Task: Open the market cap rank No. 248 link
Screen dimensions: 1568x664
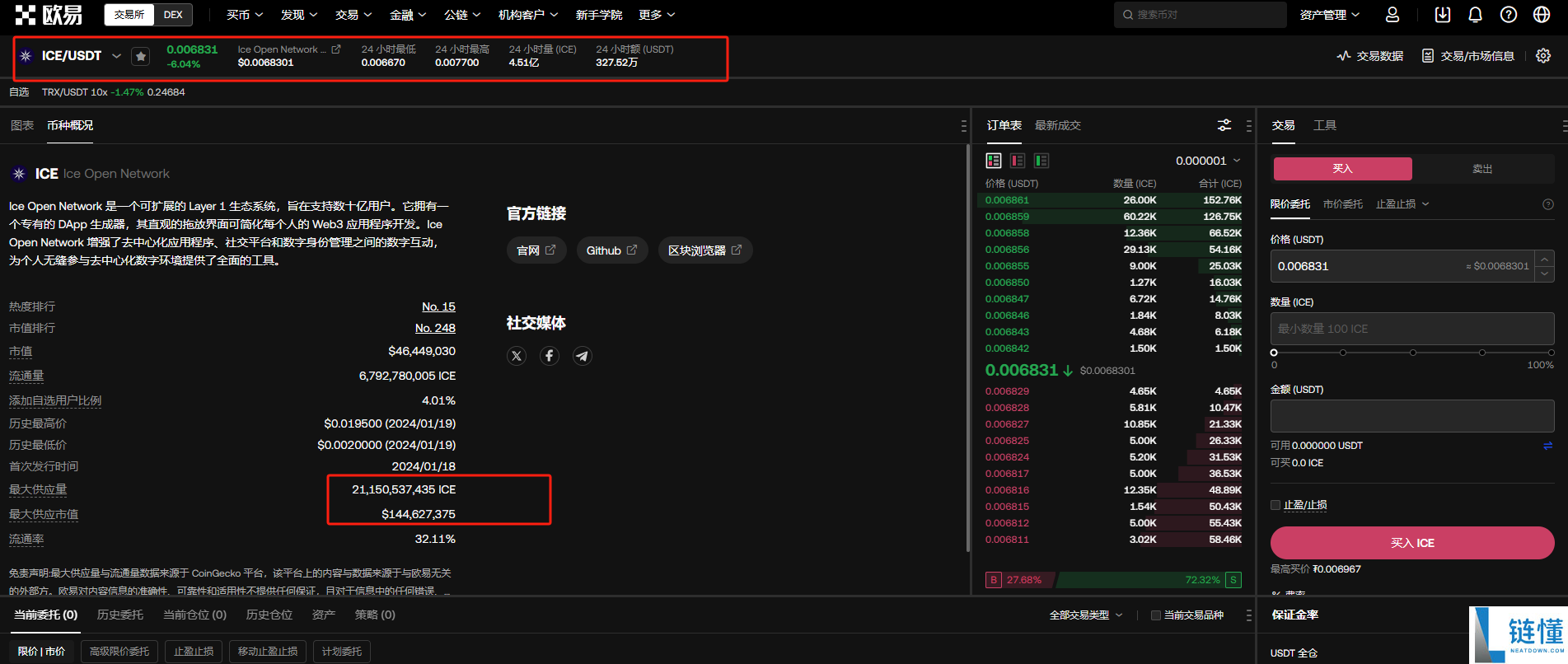Action: click(435, 328)
